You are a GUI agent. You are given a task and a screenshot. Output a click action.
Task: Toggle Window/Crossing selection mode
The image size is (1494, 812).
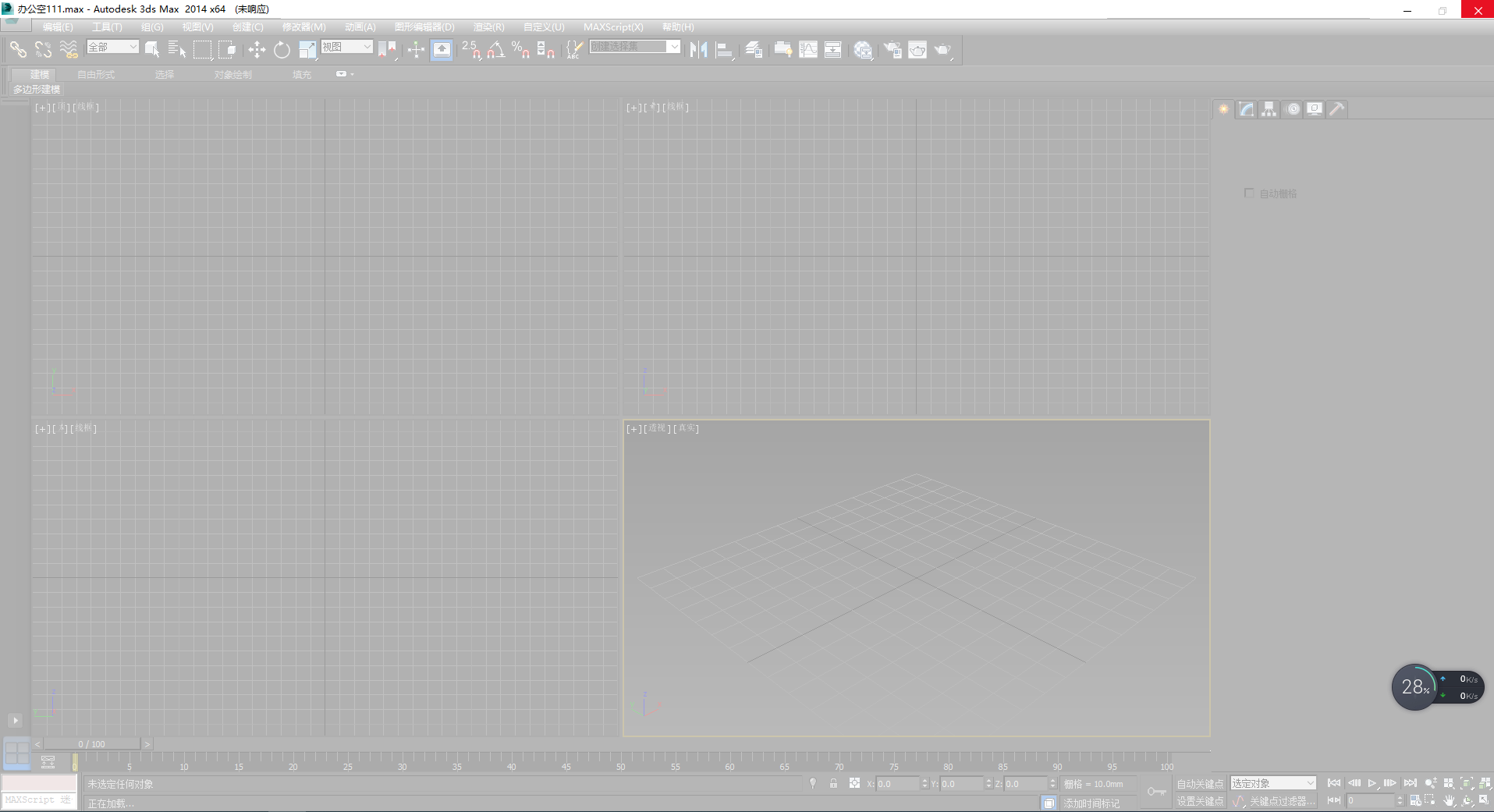tap(227, 50)
